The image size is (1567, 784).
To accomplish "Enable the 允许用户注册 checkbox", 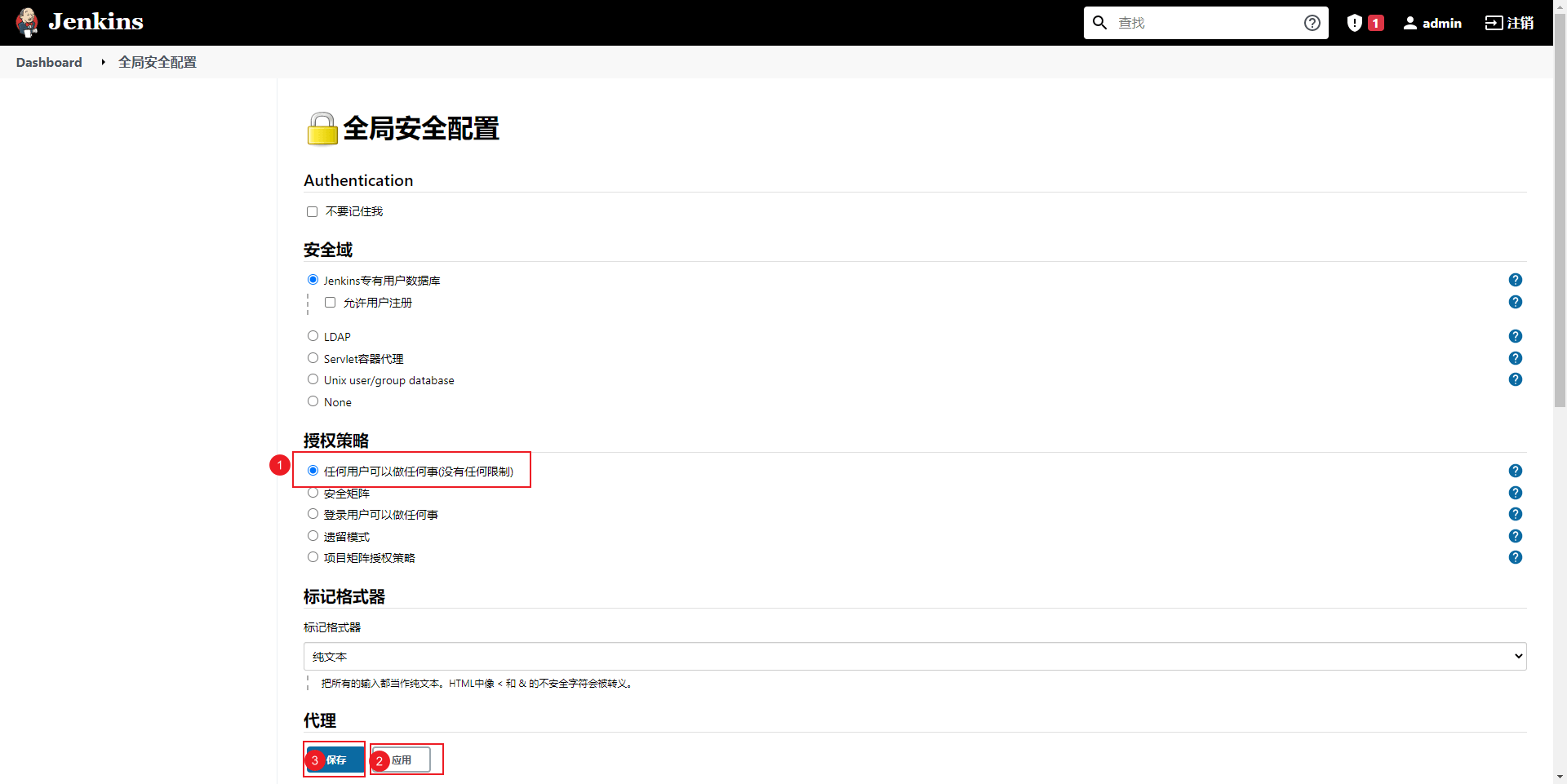I will click(330, 302).
